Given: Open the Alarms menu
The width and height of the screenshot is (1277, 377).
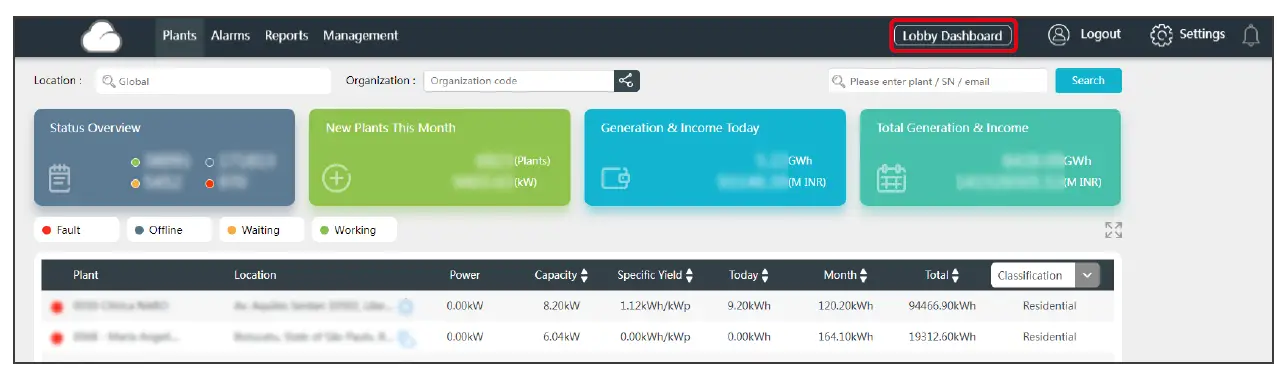Looking at the screenshot, I should point(230,35).
